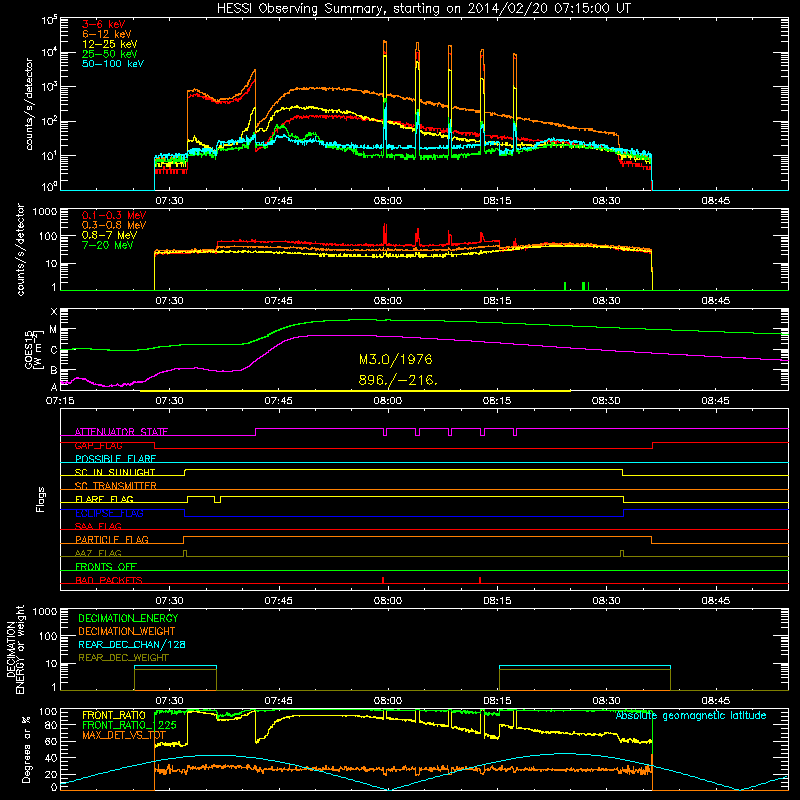This screenshot has width=800, height=800.
Task: Click the FRONT_RATIO_1225 legend label
Action: pyautogui.click(x=130, y=725)
